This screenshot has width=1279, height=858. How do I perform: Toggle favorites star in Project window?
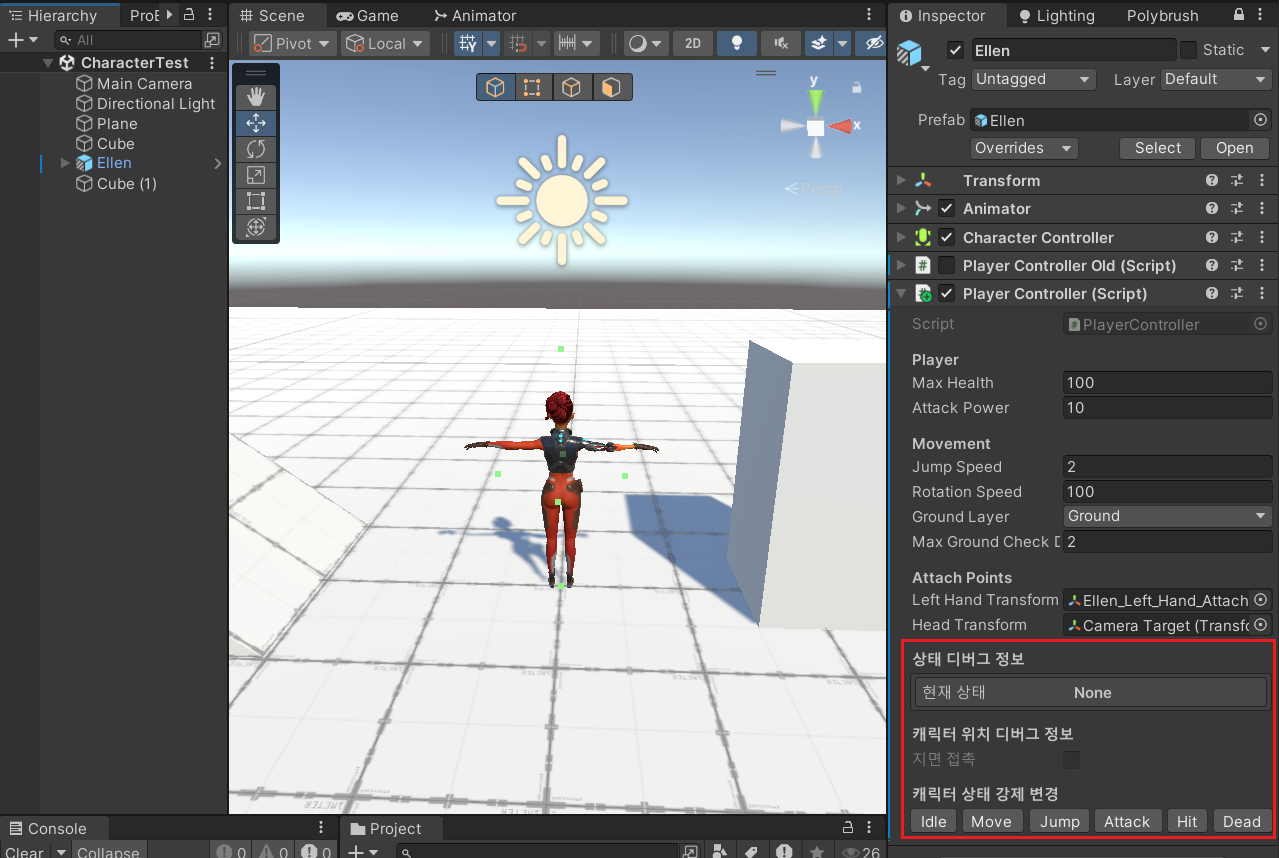[x=816, y=852]
